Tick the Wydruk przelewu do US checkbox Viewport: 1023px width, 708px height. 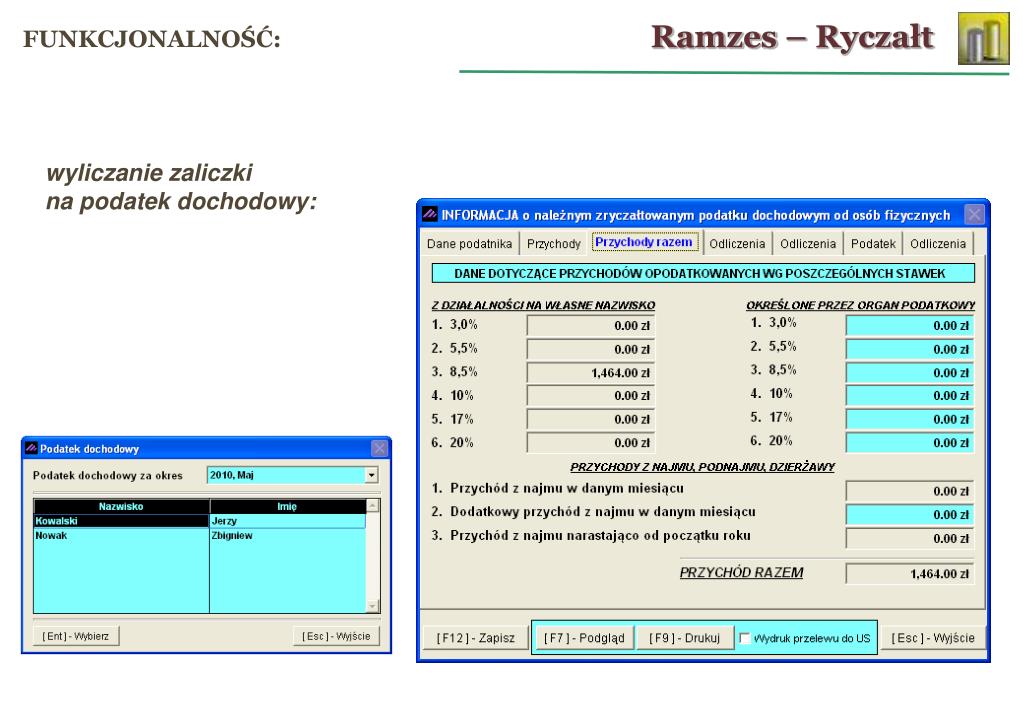[744, 638]
